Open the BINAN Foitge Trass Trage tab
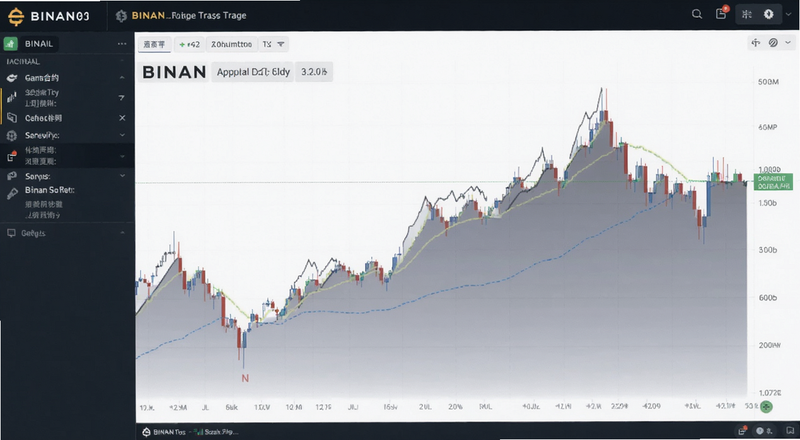Viewport: 800px width, 440px height. (189, 16)
